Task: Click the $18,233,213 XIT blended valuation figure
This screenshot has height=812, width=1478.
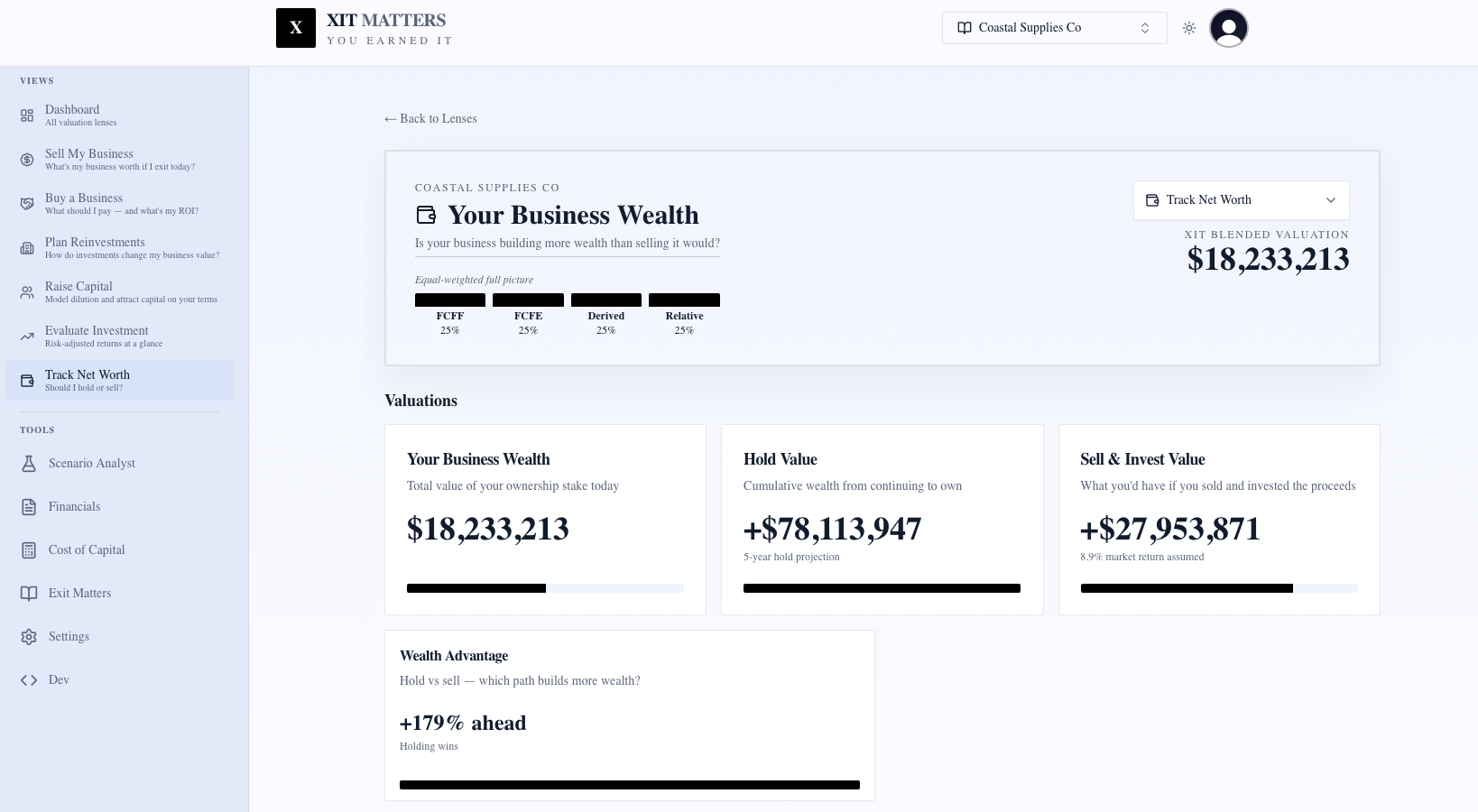Action: click(x=1268, y=260)
